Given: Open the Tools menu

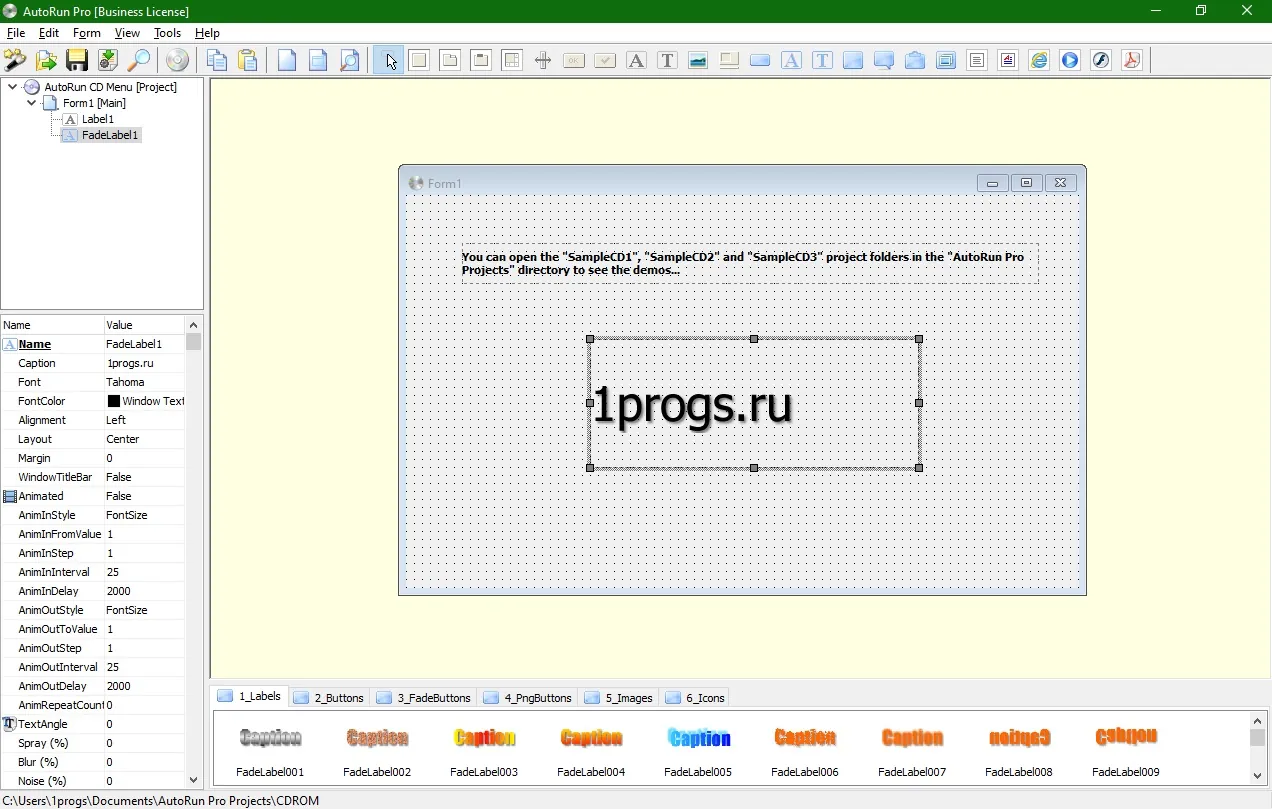Looking at the screenshot, I should click(167, 33).
